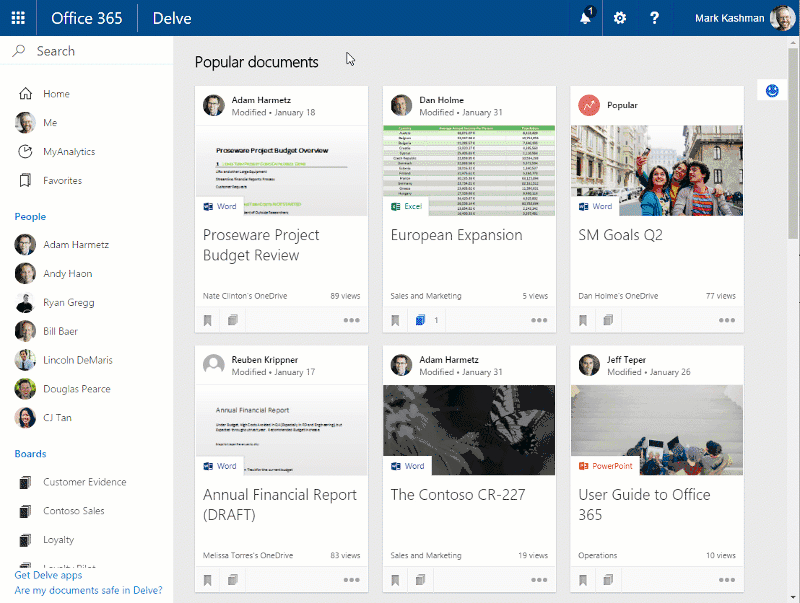Open Adam Harmetz in the People list

(76, 245)
